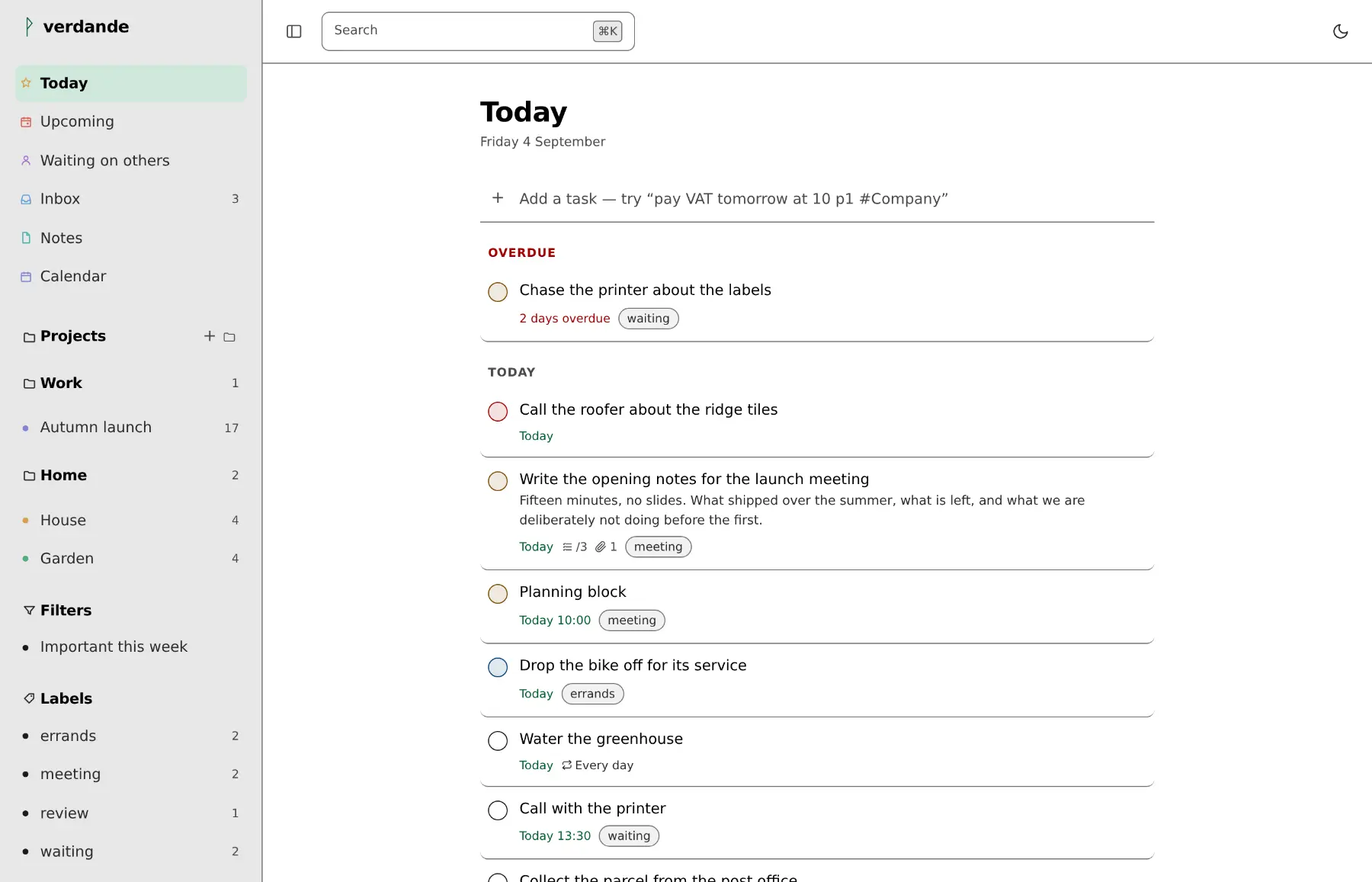Toggle the sidebar panel icon
The width and height of the screenshot is (1372, 882).
click(x=294, y=31)
